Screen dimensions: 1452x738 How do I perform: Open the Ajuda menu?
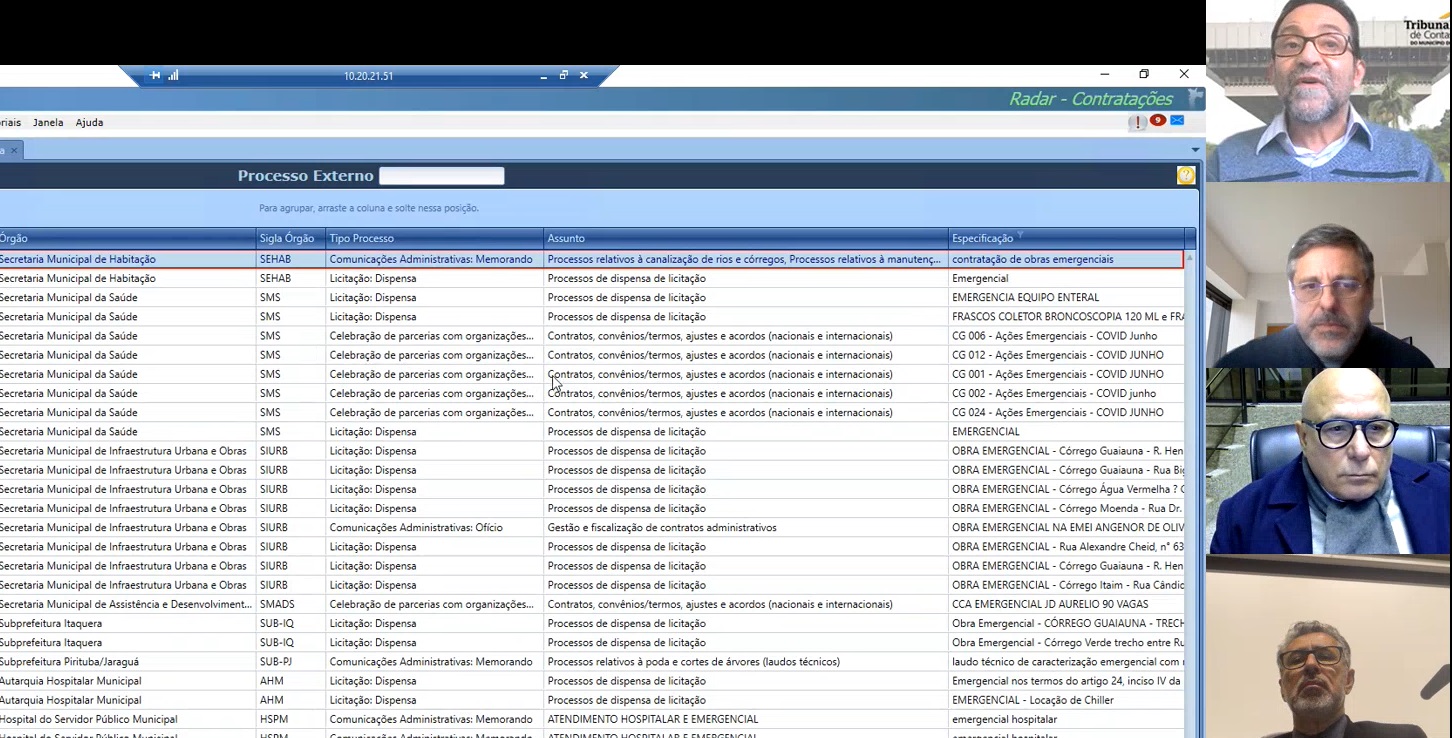click(x=89, y=123)
